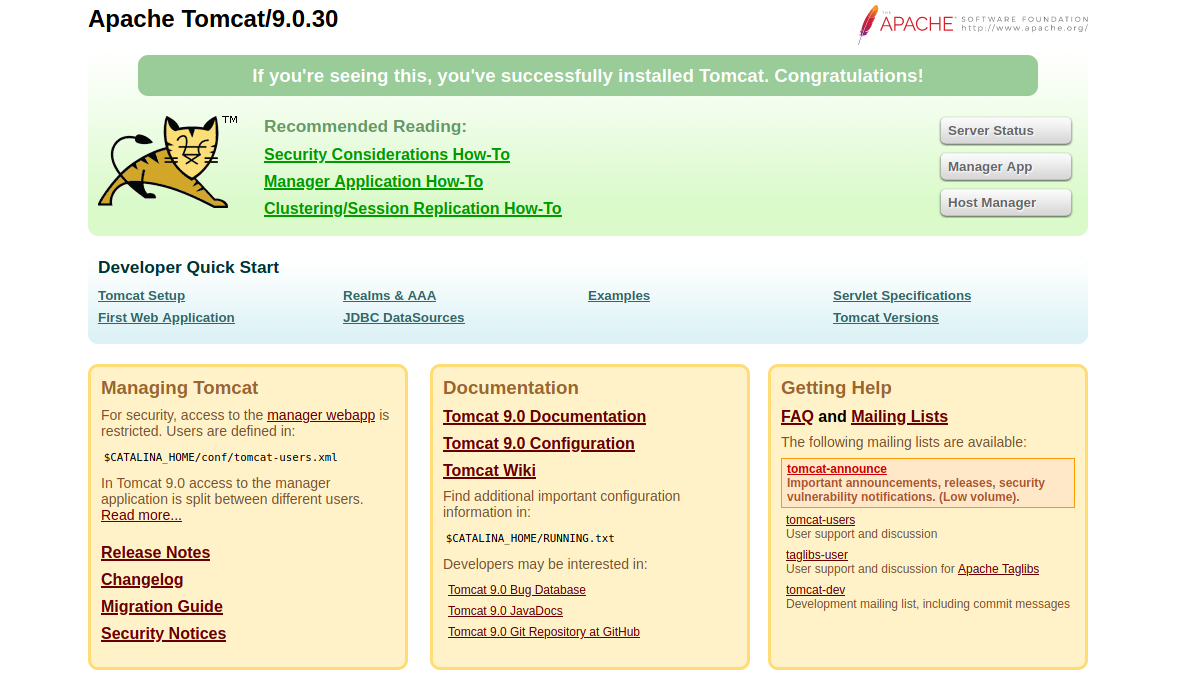
Task: Open Release Notes
Action: (x=156, y=553)
